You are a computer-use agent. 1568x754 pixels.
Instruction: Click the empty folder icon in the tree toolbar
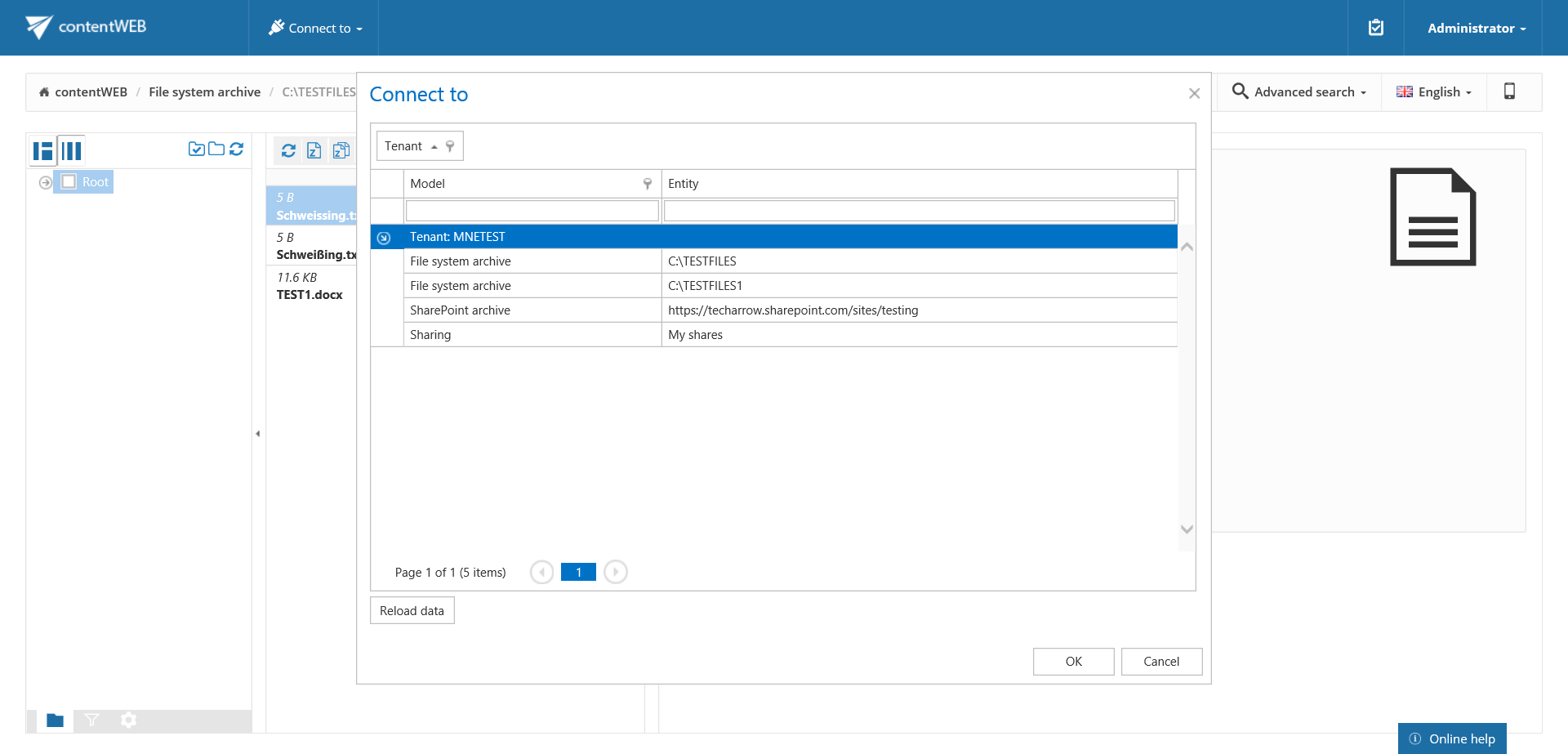216,149
